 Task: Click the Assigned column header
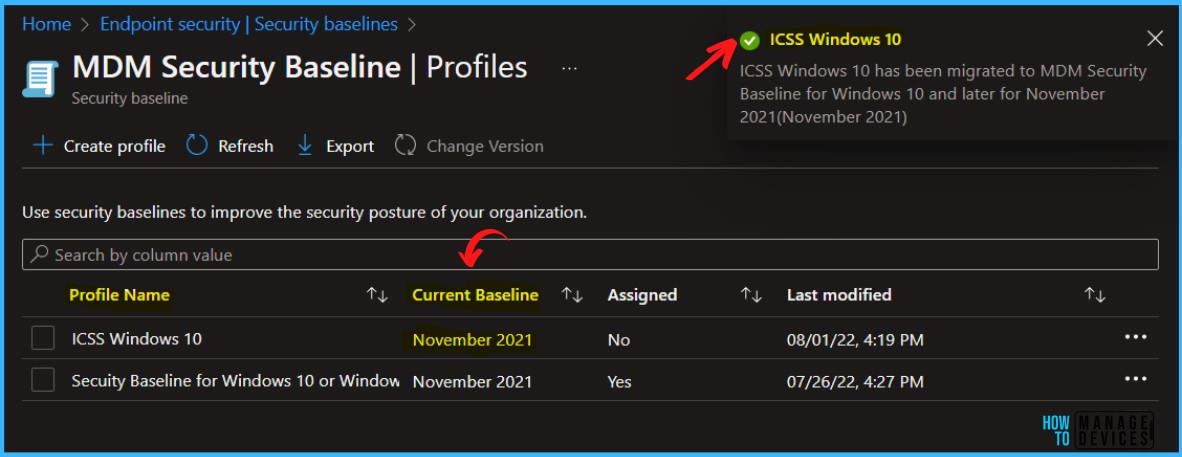point(642,295)
